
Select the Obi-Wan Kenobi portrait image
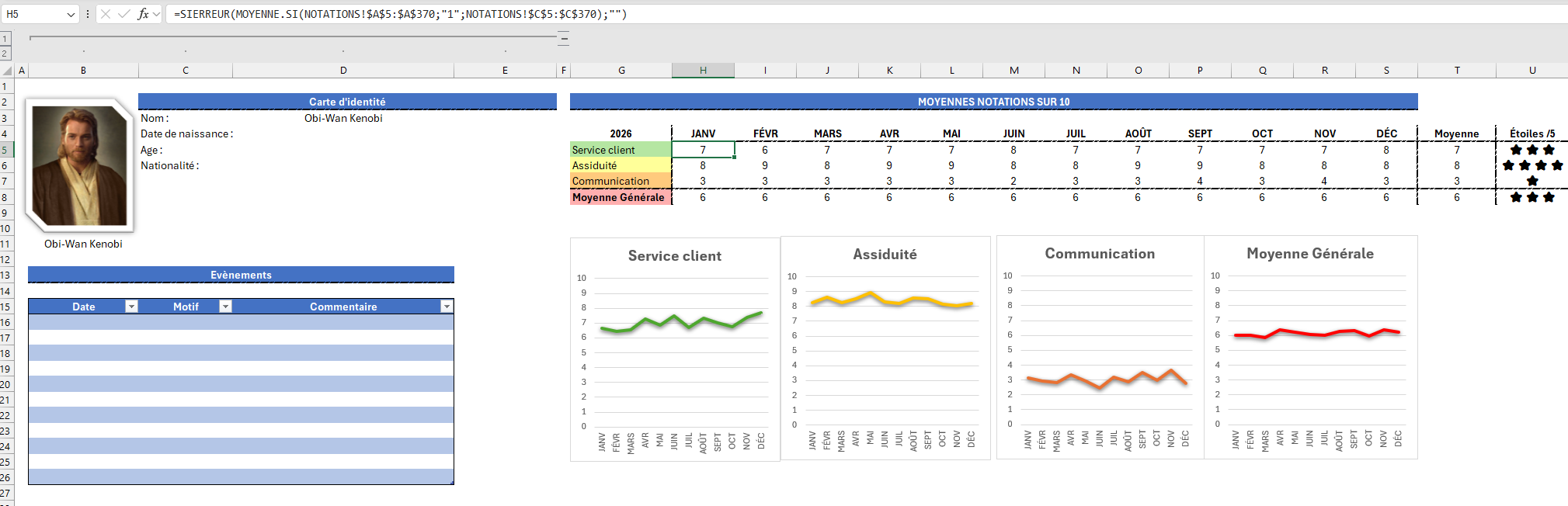[80, 165]
